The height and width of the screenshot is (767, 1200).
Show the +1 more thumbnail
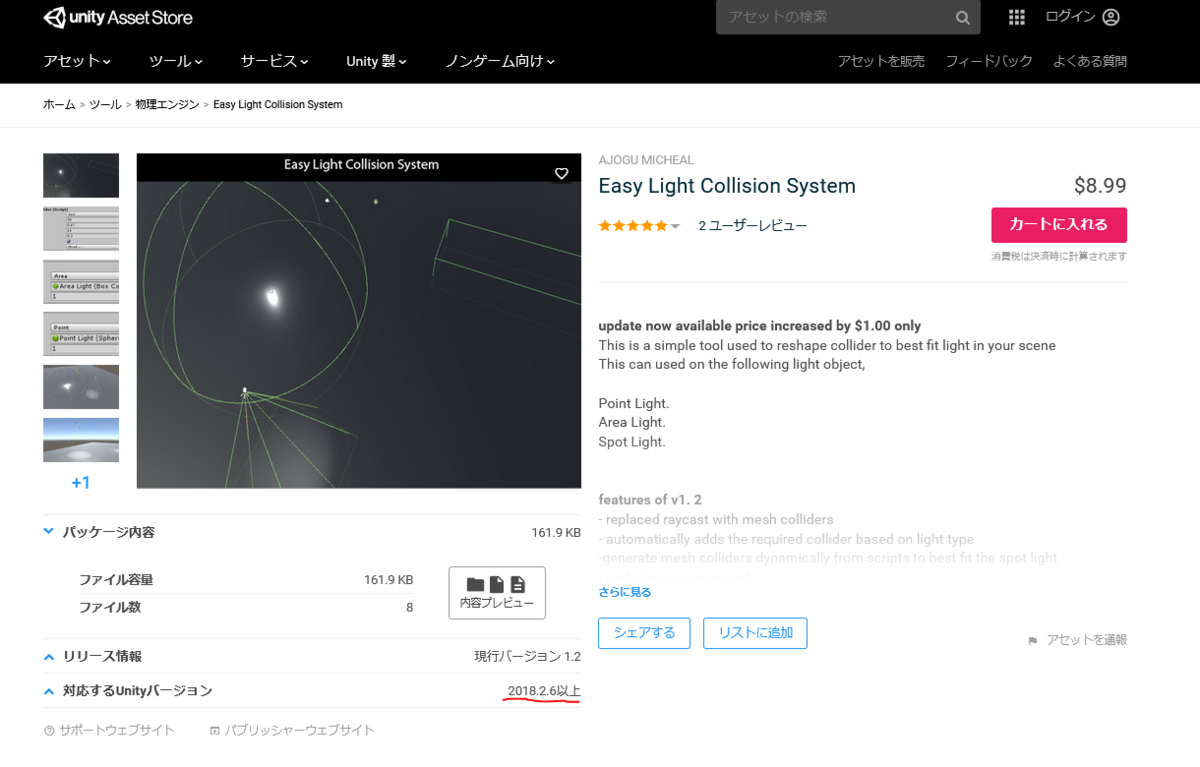pyautogui.click(x=81, y=483)
